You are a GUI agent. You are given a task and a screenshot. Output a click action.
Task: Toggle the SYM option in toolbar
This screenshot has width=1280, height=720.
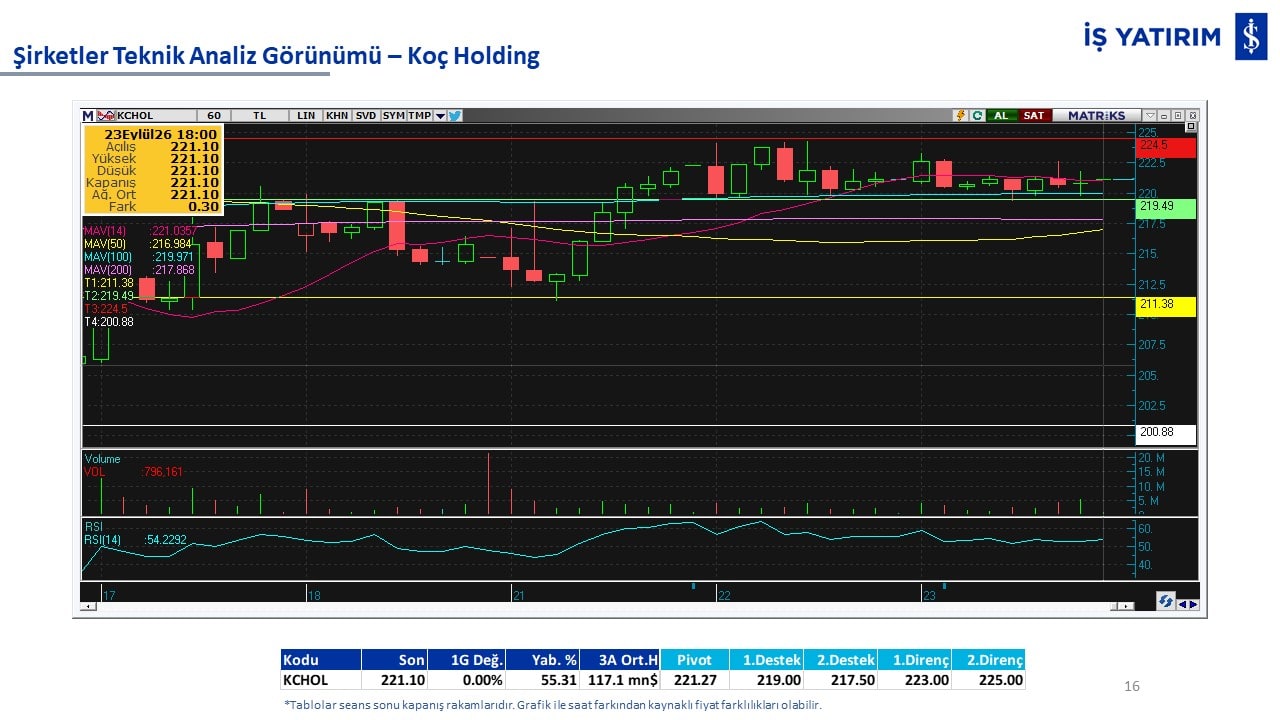pos(394,116)
